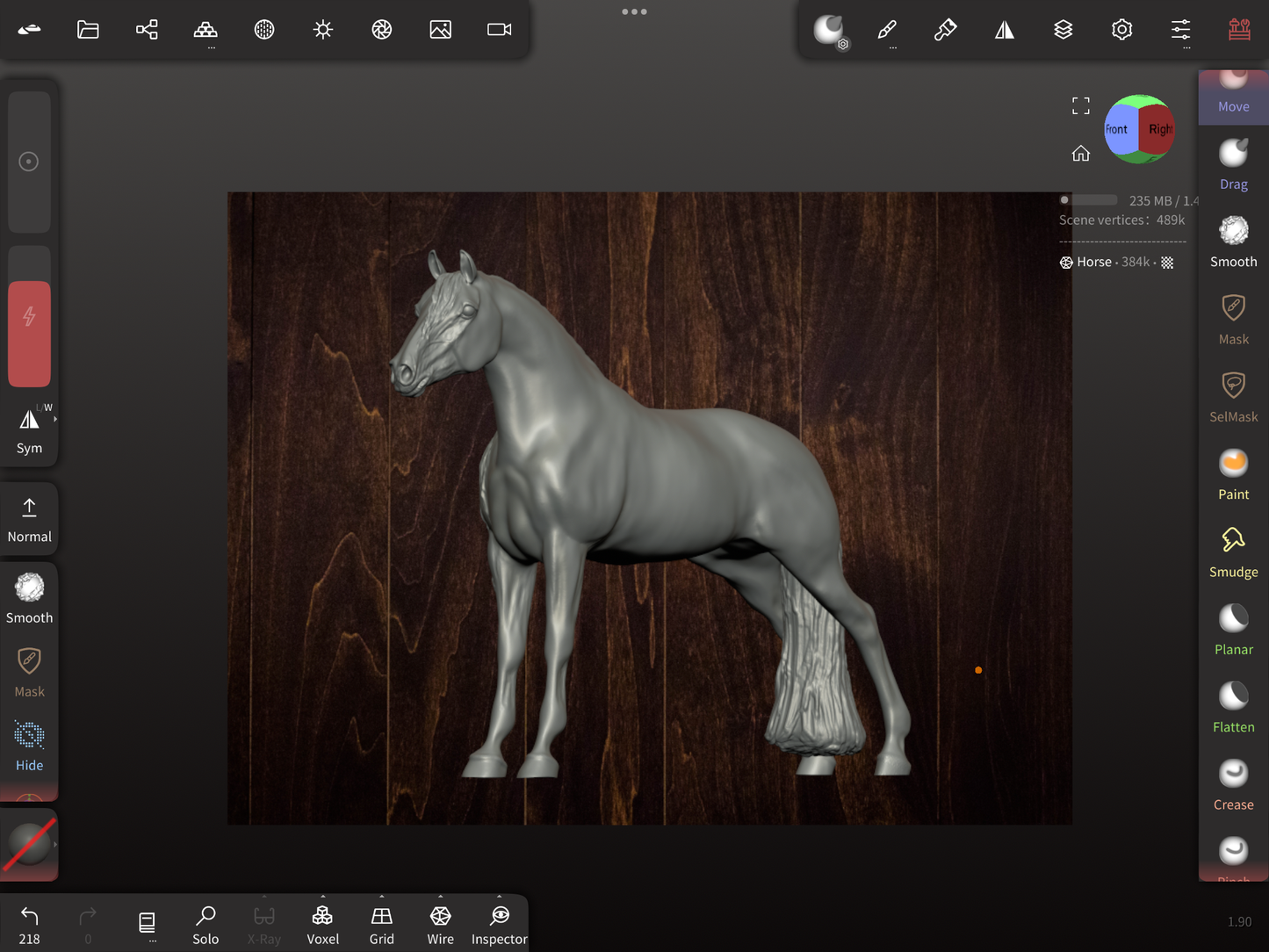Open the camera settings menu

click(499, 30)
